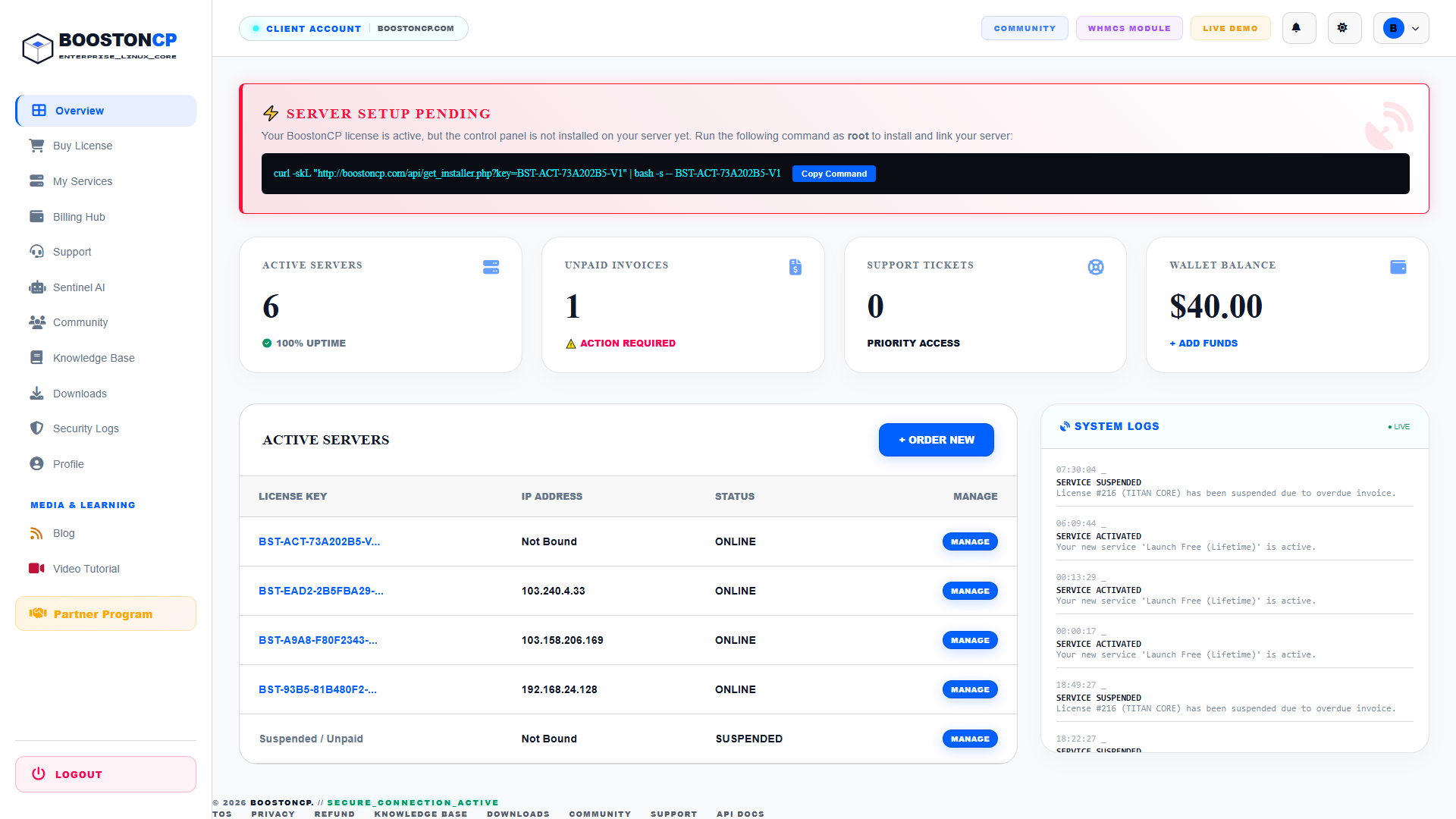Viewport: 1456px width, 819px height.
Task: Open the Community top button
Action: click(1025, 28)
